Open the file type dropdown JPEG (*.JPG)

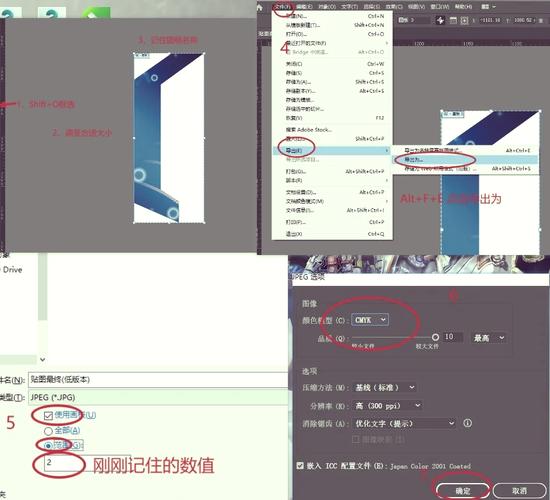click(158, 398)
